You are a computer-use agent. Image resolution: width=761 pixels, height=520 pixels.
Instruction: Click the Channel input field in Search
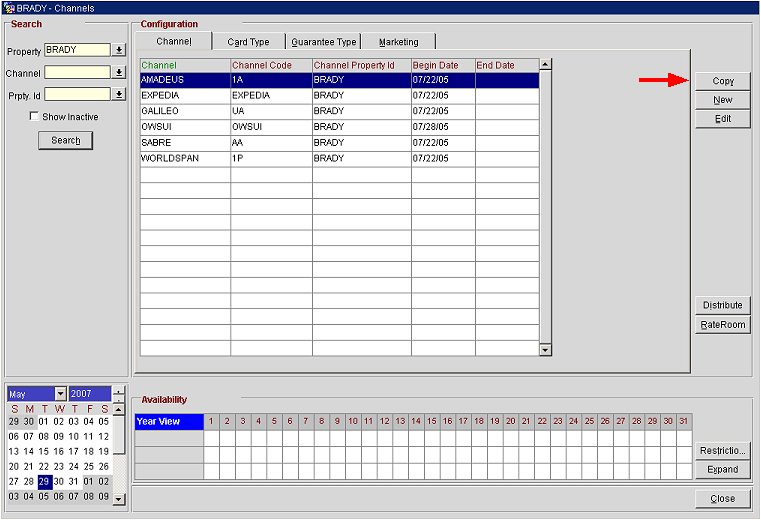tap(77, 72)
